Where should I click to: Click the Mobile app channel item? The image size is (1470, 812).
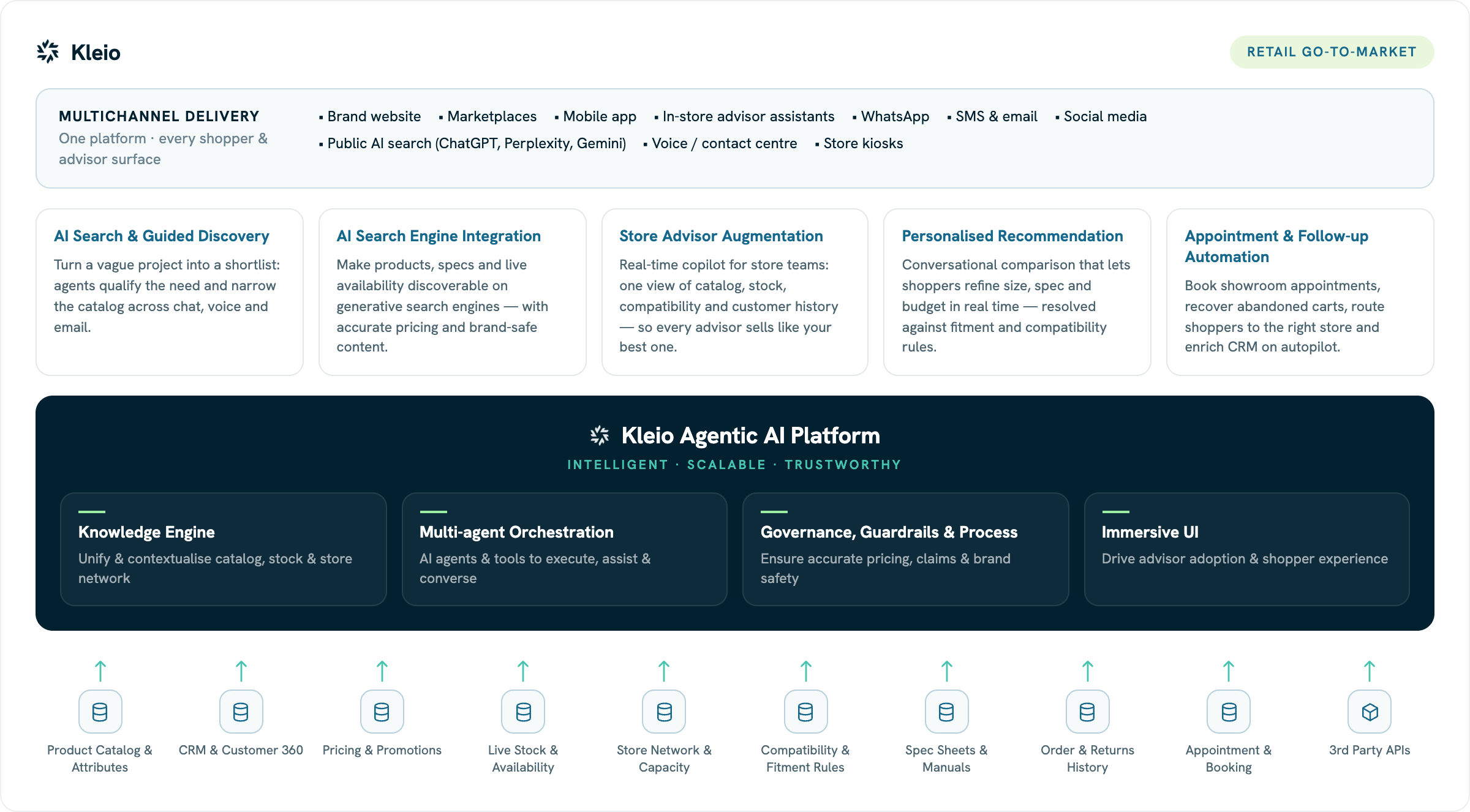(595, 116)
